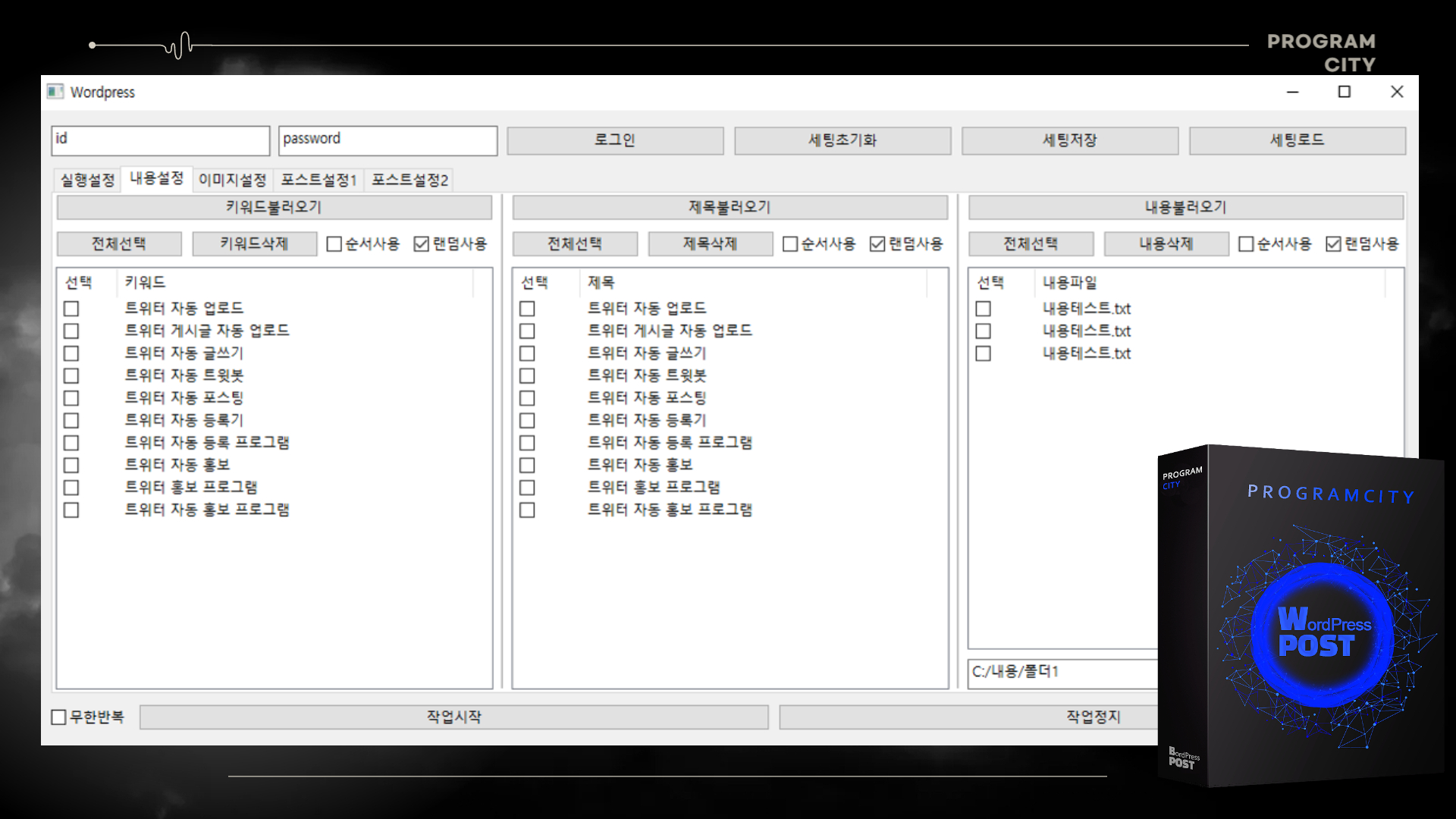Viewport: 1456px width, 819px height.
Task: Click 전체선택 in the keyword panel
Action: pos(119,243)
